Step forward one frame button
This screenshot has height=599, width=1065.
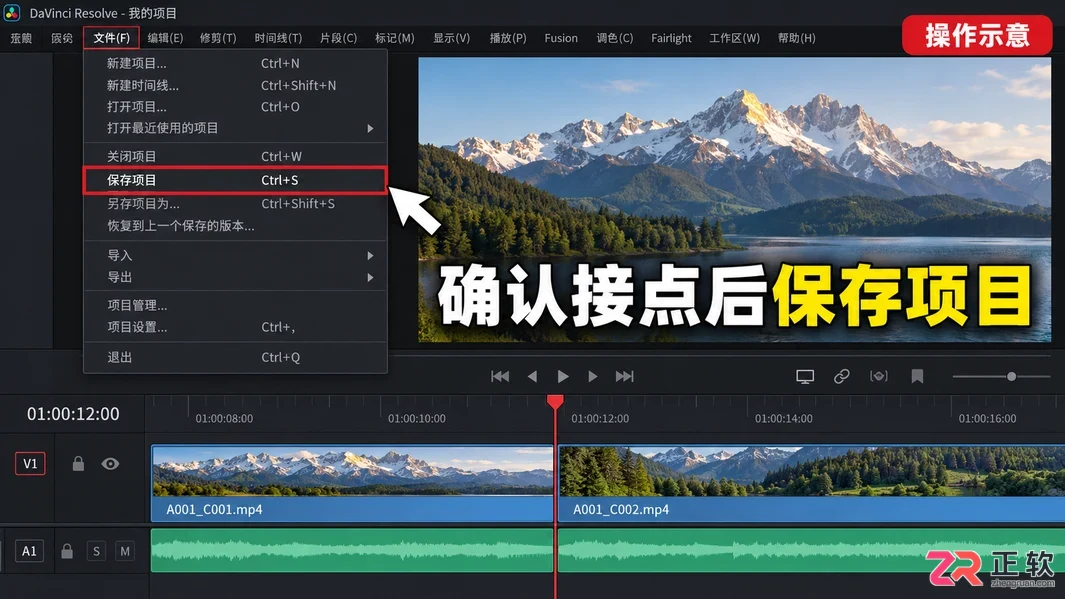[x=592, y=376]
